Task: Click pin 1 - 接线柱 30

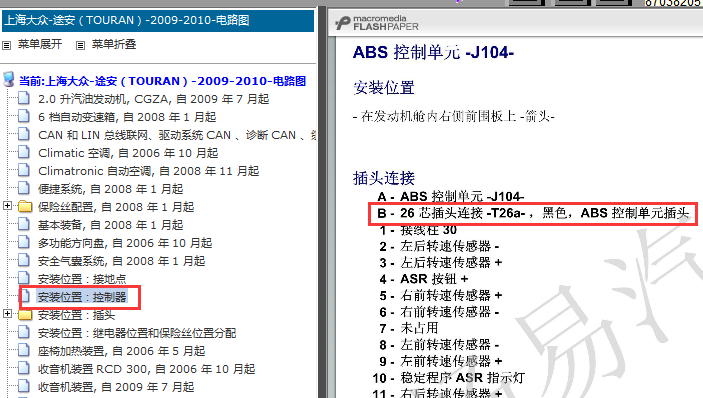Action: coord(418,230)
